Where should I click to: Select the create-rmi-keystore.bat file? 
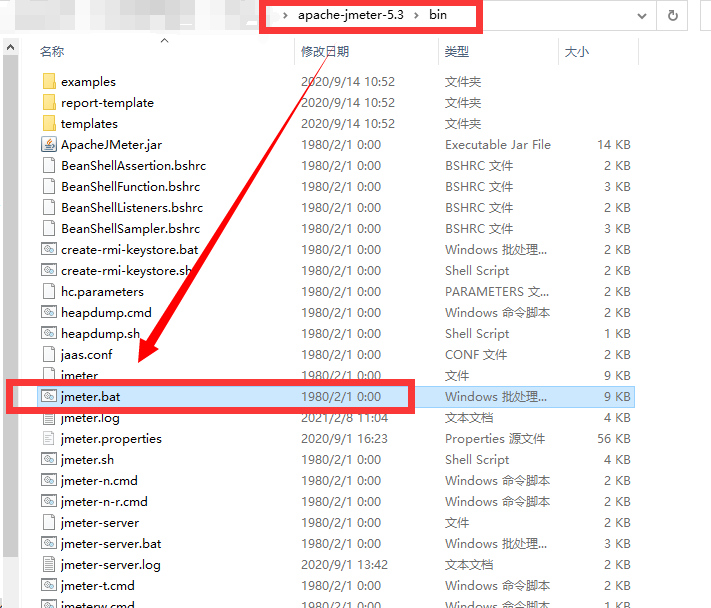coord(129,250)
